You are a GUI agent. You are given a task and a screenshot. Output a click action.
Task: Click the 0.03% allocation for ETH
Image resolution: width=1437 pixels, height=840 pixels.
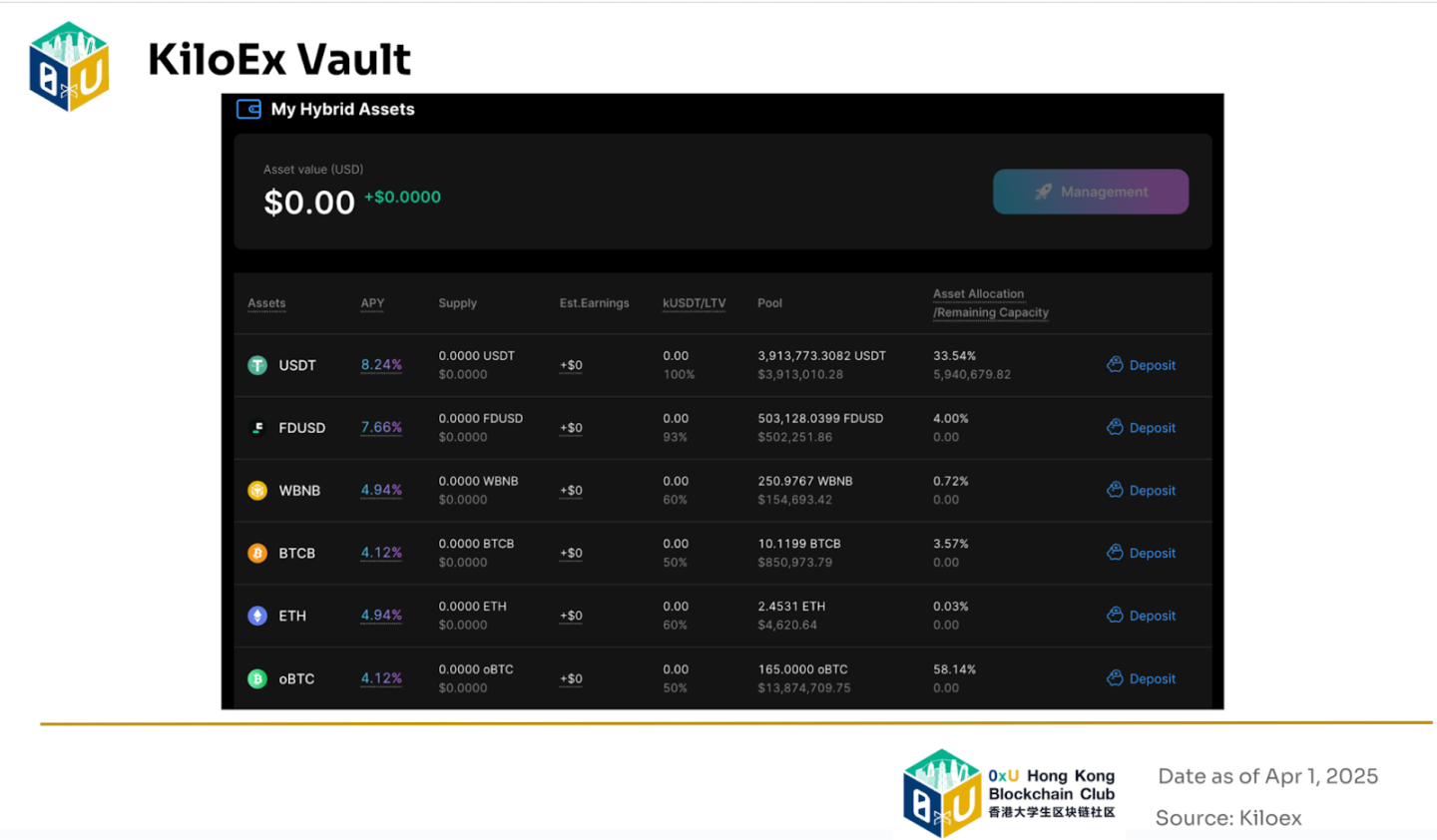951,607
